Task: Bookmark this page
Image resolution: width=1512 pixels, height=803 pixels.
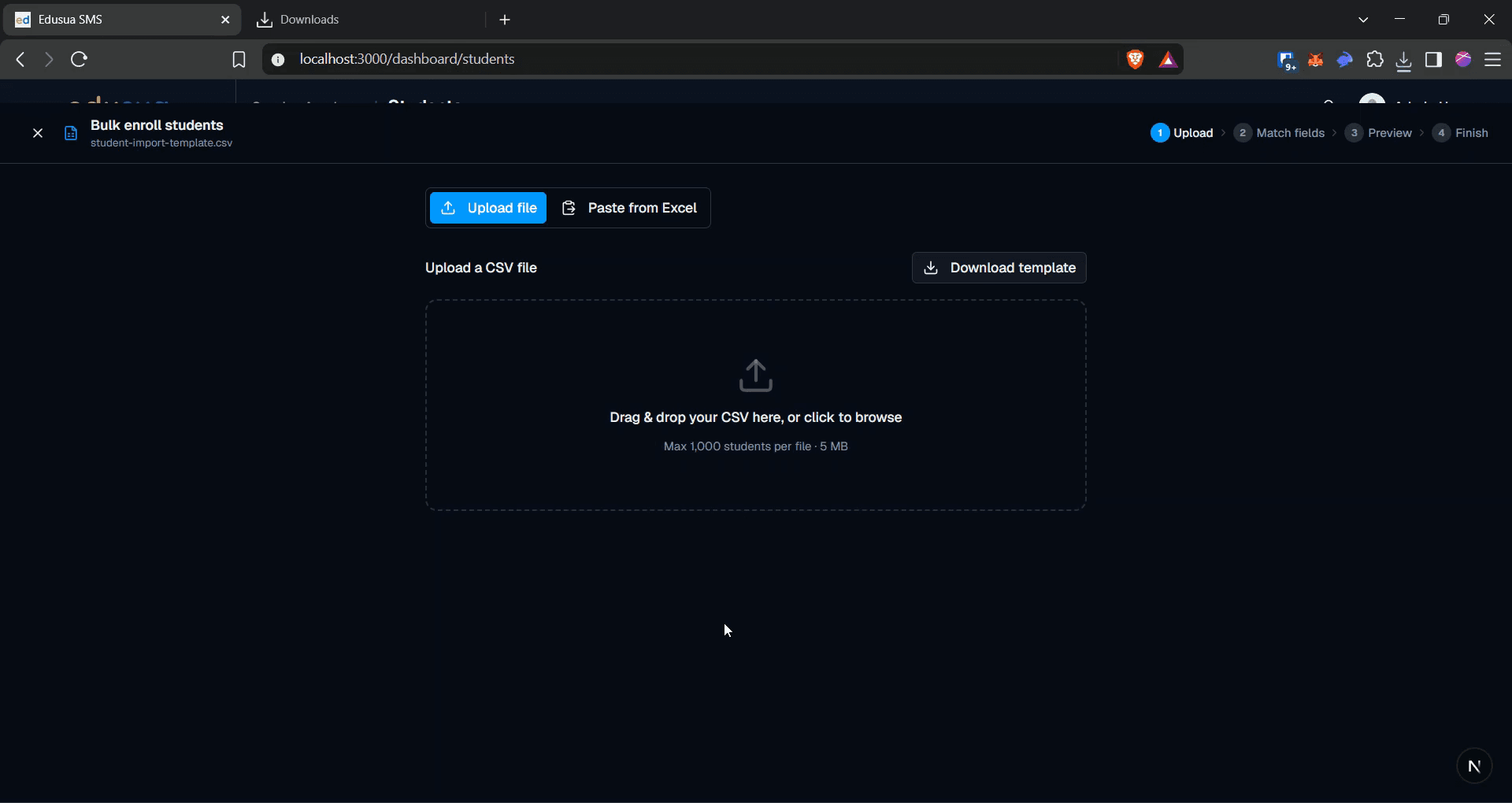Action: pyautogui.click(x=239, y=59)
